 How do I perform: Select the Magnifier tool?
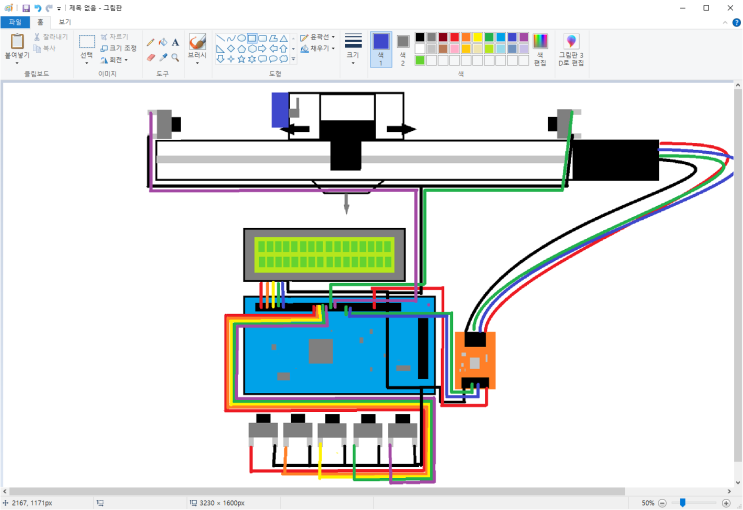click(175, 57)
